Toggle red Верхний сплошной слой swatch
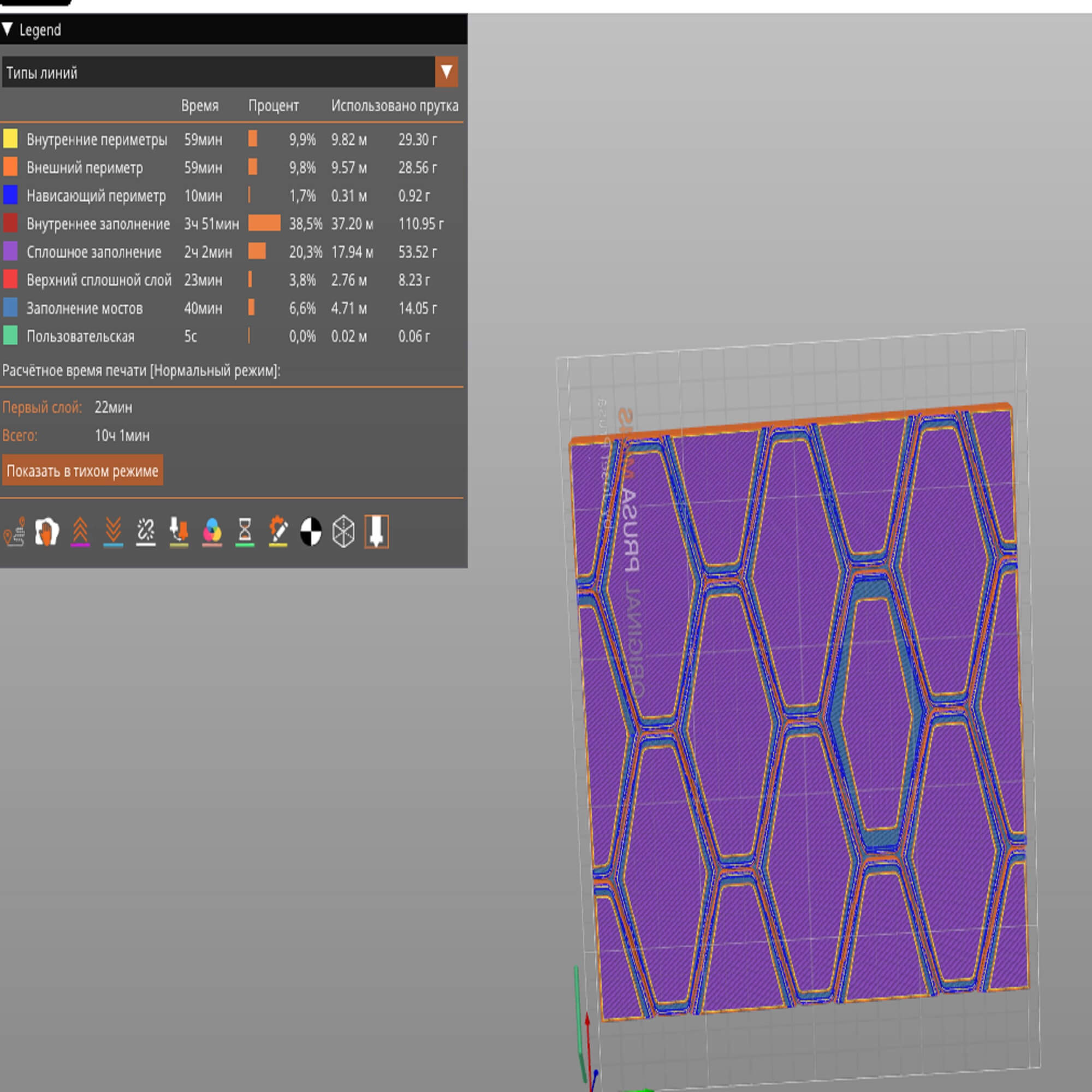 point(10,279)
